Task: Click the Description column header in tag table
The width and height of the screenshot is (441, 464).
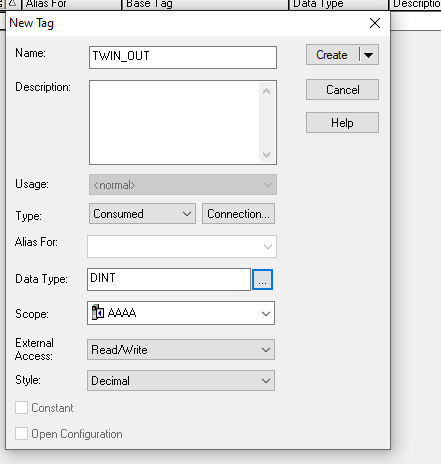Action: pyautogui.click(x=415, y=4)
